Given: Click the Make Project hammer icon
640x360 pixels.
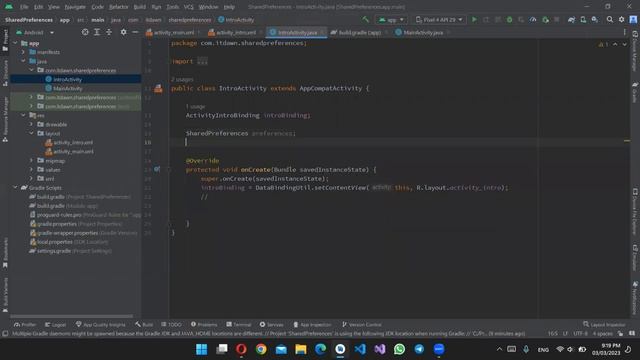Looking at the screenshot, I should pyautogui.click(x=365, y=20).
